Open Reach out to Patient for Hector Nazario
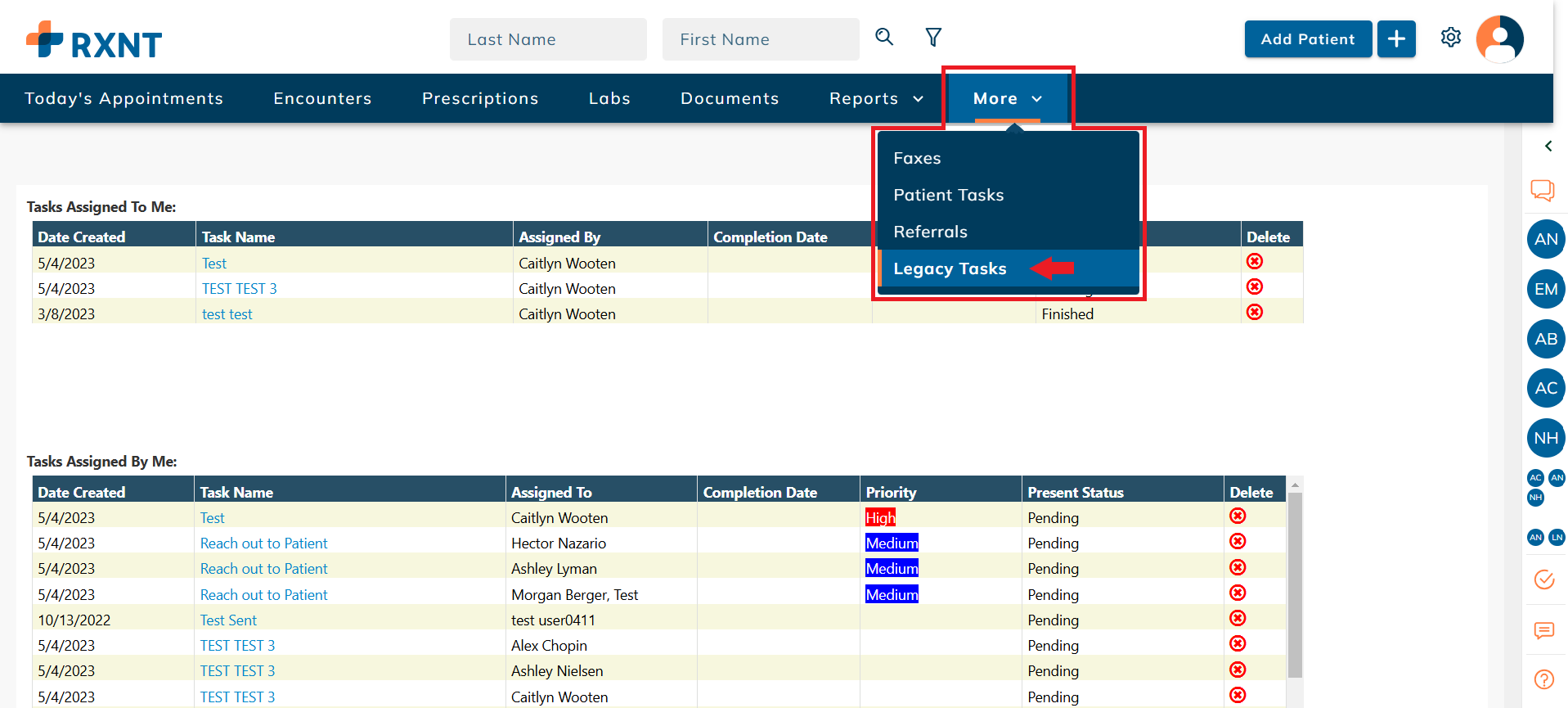The image size is (1568, 708). coord(263,543)
